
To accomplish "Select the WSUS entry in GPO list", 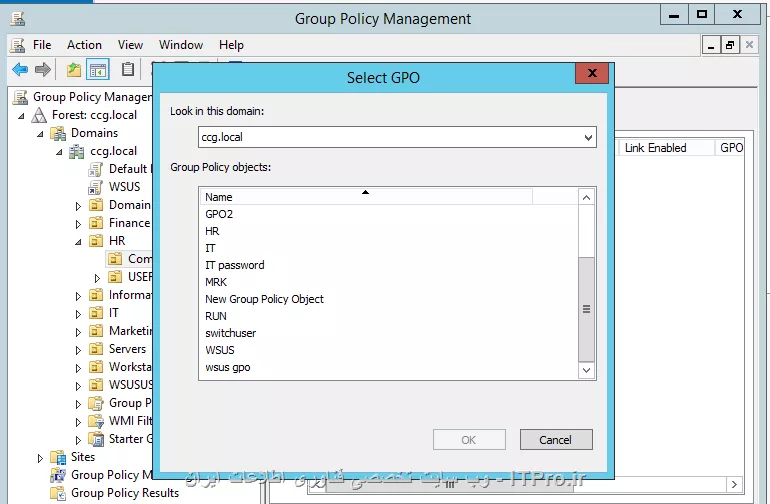I will pyautogui.click(x=220, y=350).
